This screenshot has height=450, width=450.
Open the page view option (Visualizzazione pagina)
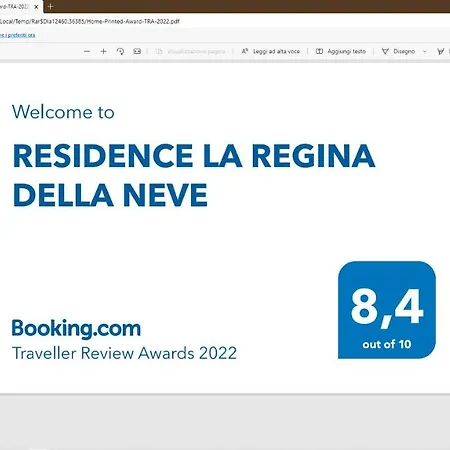point(190,51)
